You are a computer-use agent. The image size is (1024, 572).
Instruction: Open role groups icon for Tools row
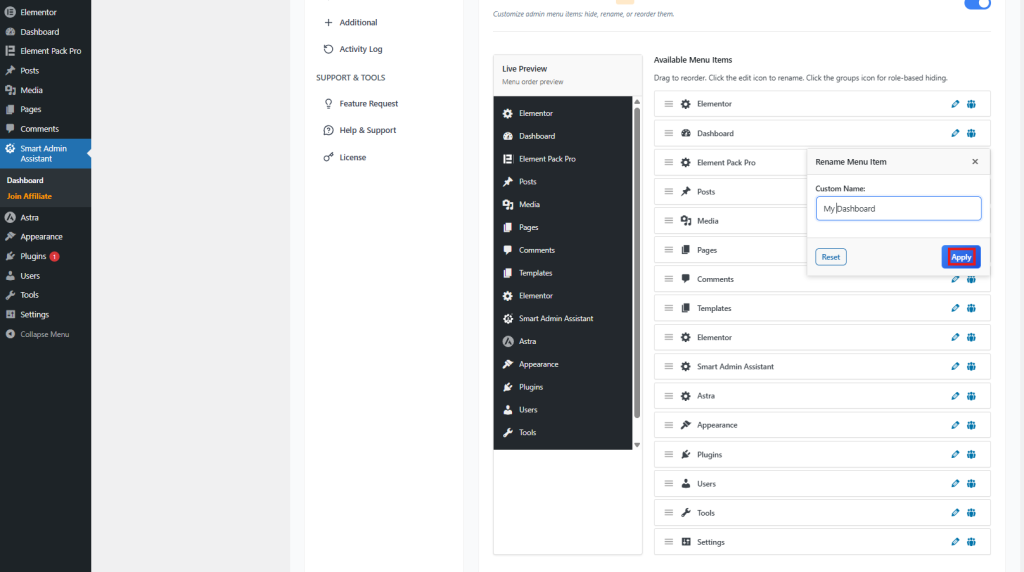(971, 513)
